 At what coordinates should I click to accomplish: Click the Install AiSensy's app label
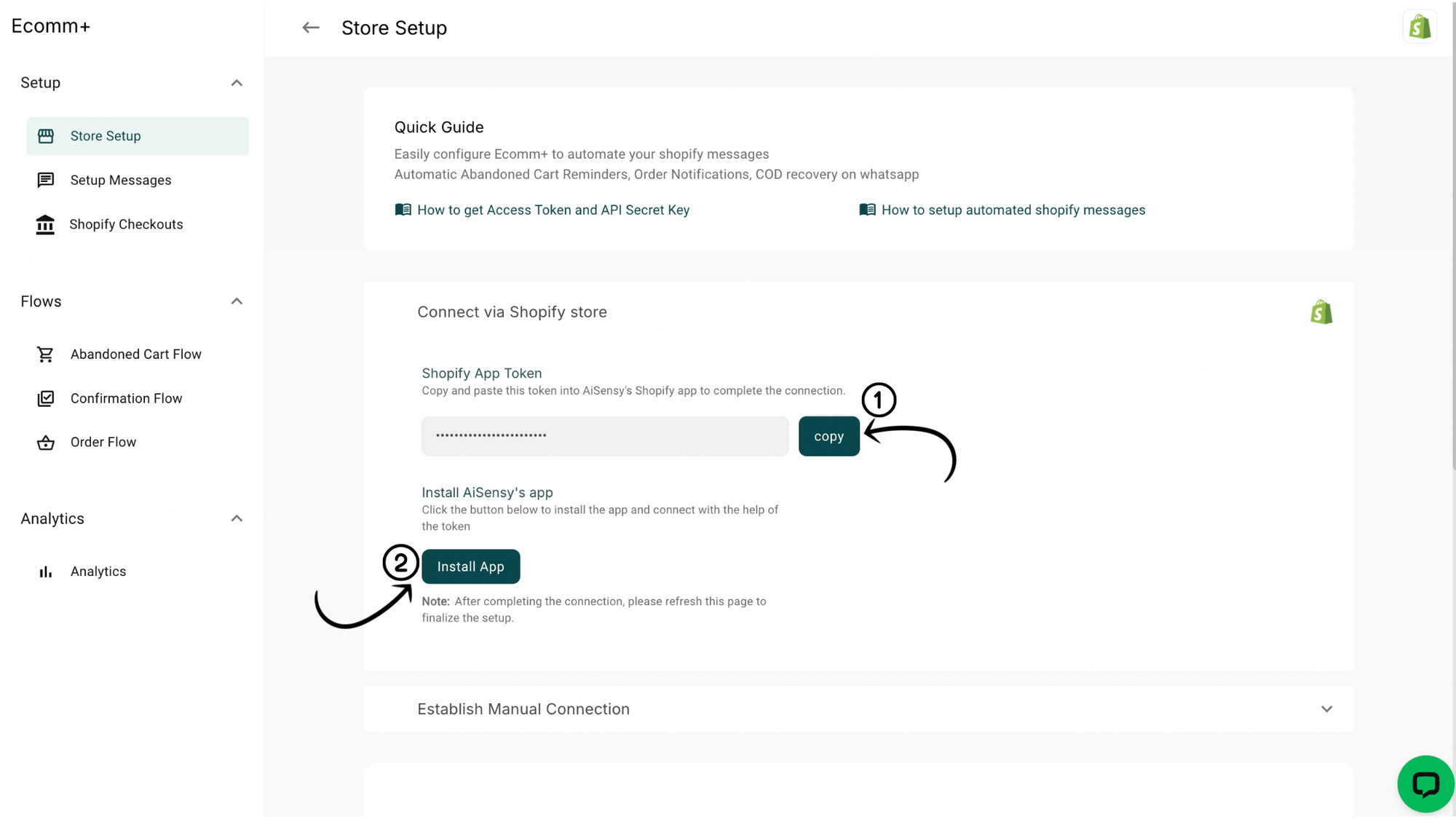487,493
